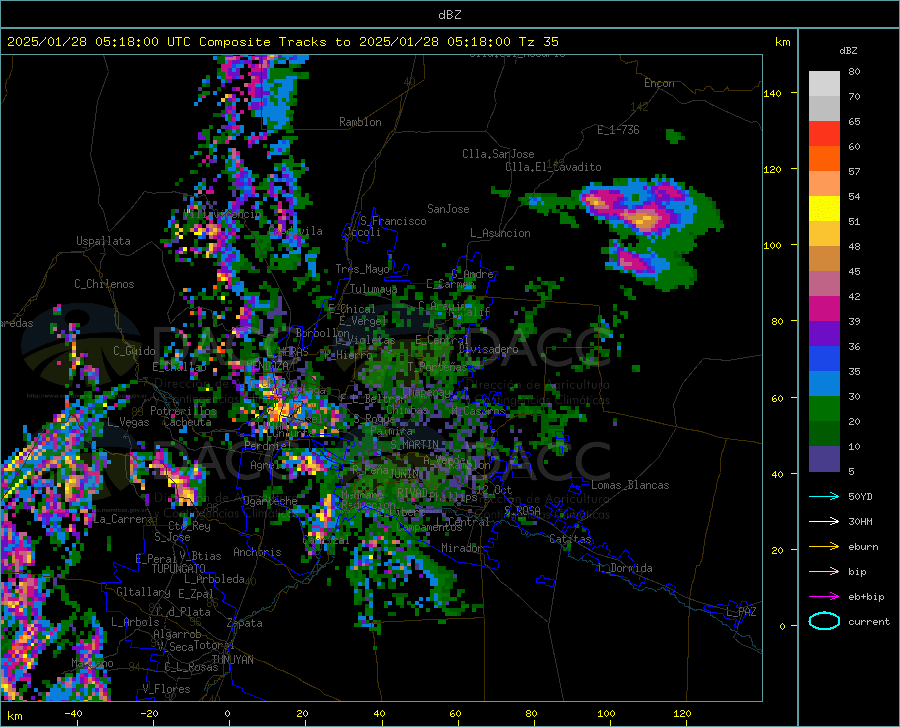Click the S_MARTIN label
Screen dimensions: 900x727
coord(414,445)
